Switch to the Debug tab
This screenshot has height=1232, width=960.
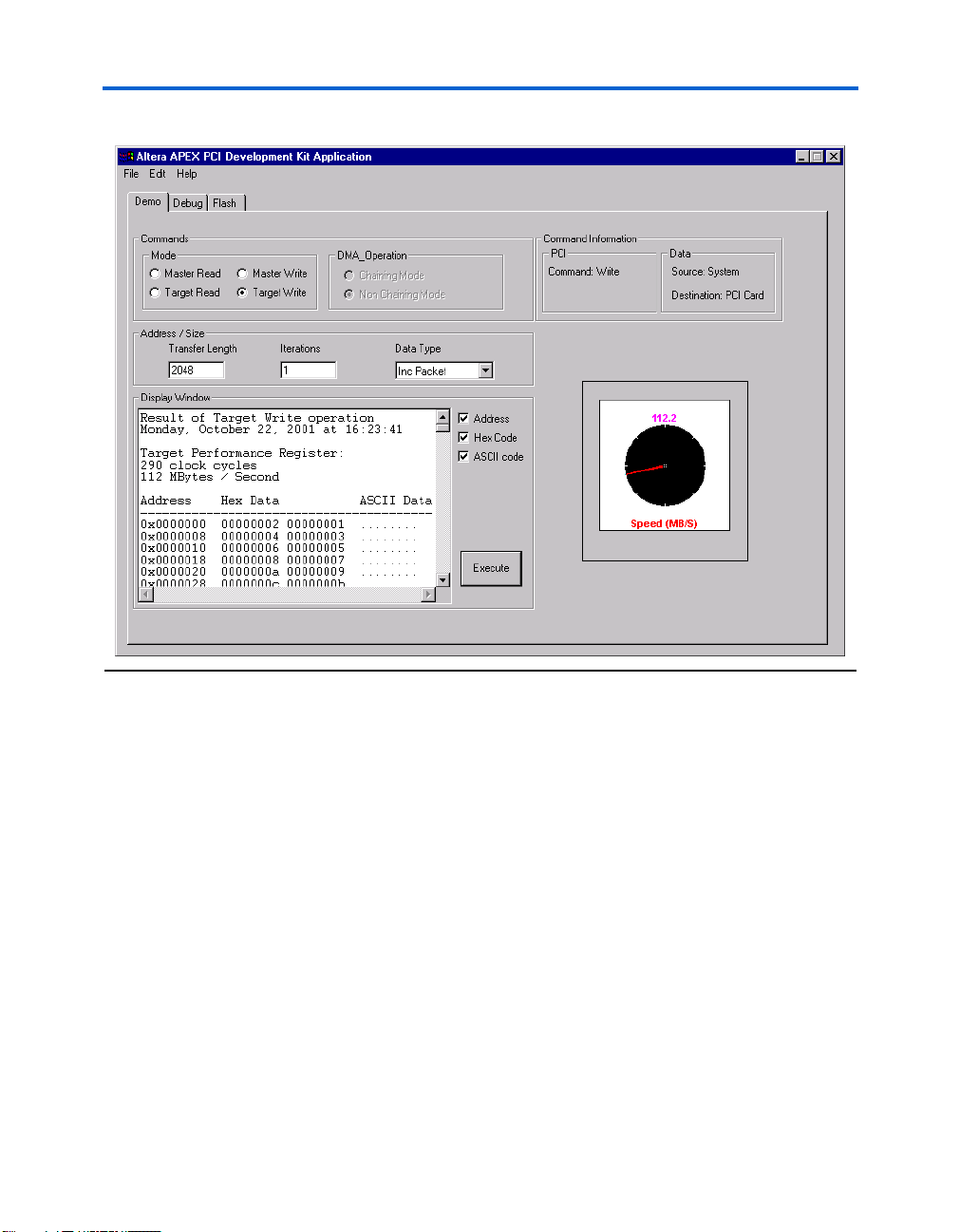(188, 203)
